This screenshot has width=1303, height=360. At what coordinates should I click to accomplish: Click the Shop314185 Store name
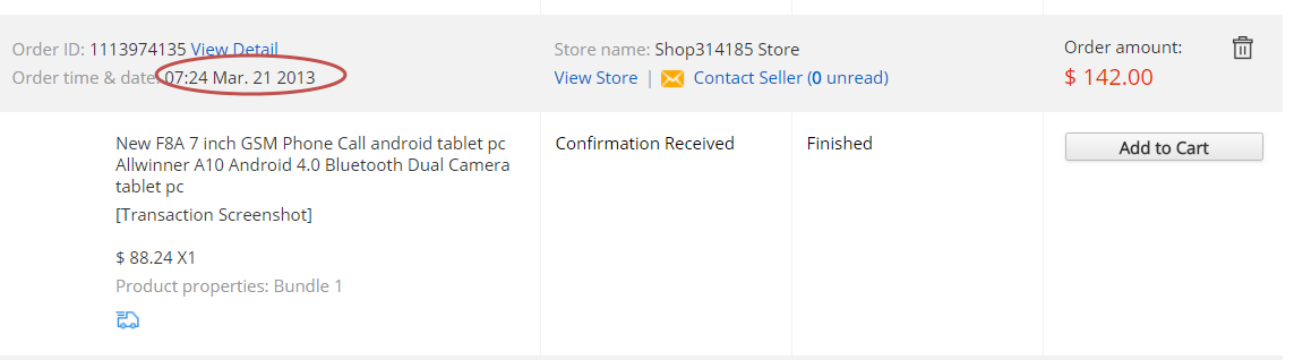click(x=727, y=49)
